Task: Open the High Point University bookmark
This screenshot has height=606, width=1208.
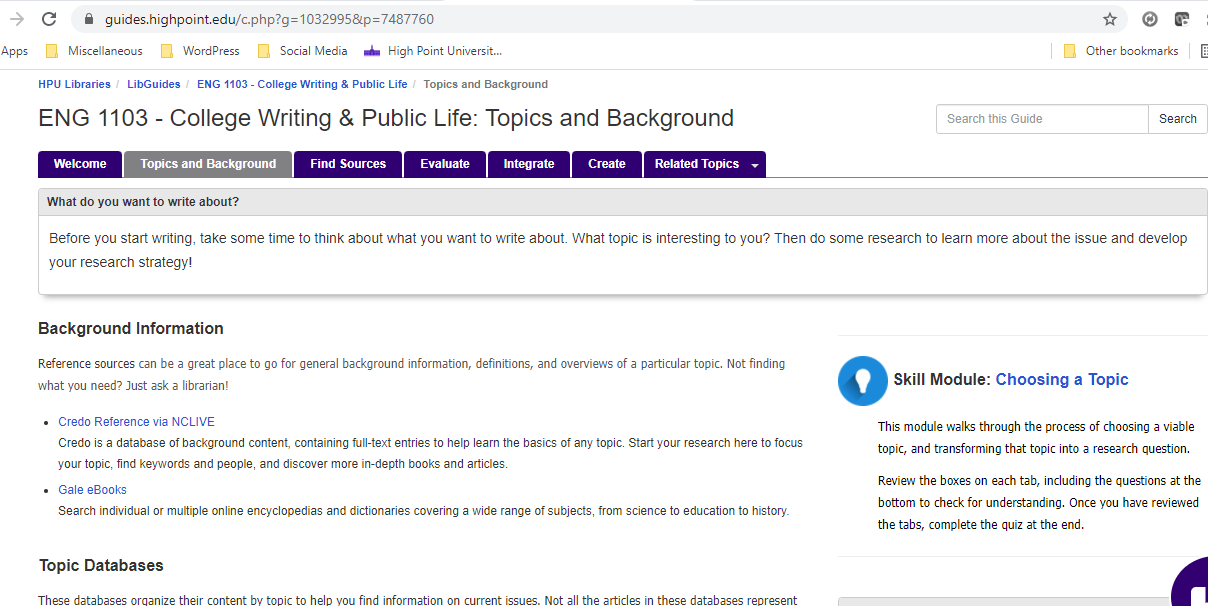Action: (433, 51)
